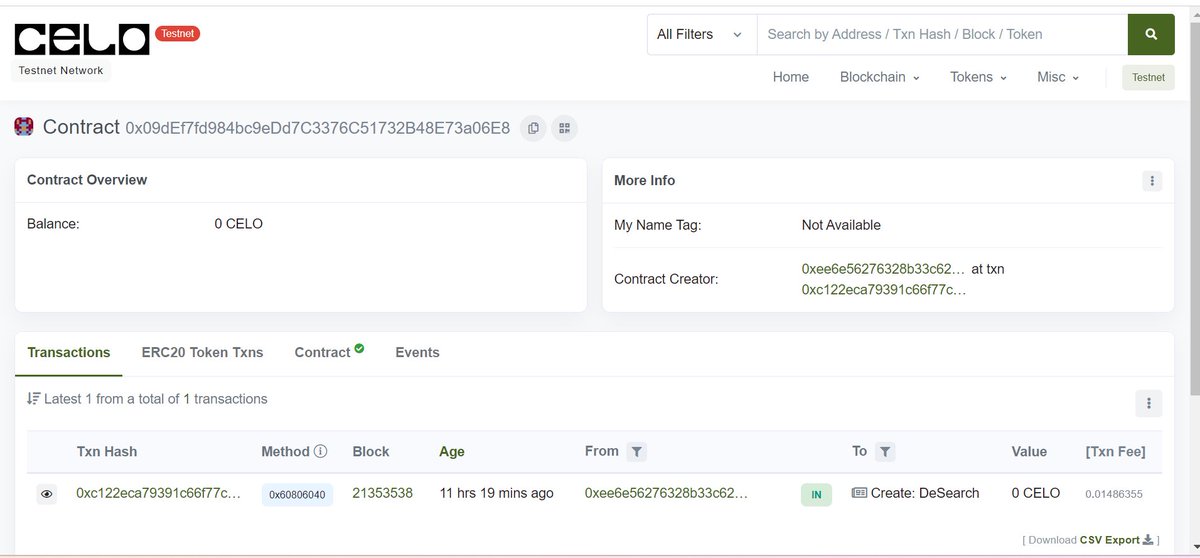Select the Transactions tab
The width and height of the screenshot is (1200, 558).
point(69,352)
